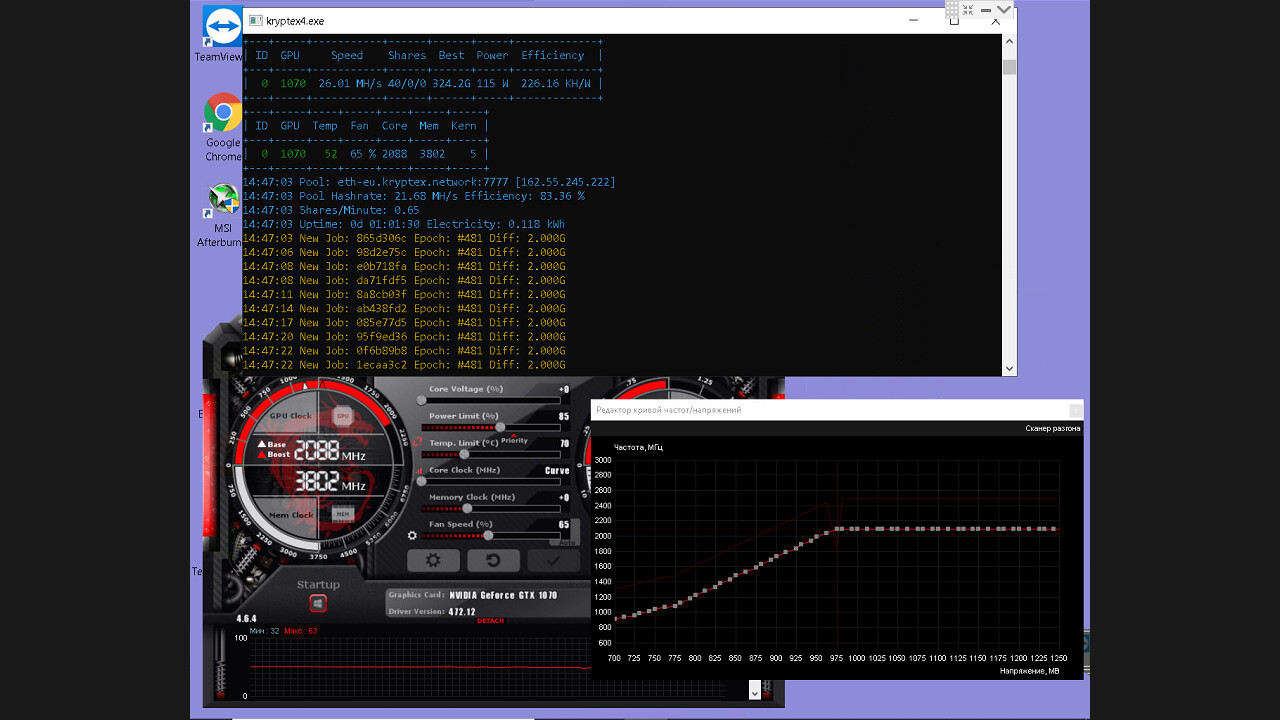Click the 226.16 KH/W efficiency value
This screenshot has width=1280, height=720.
(557, 84)
